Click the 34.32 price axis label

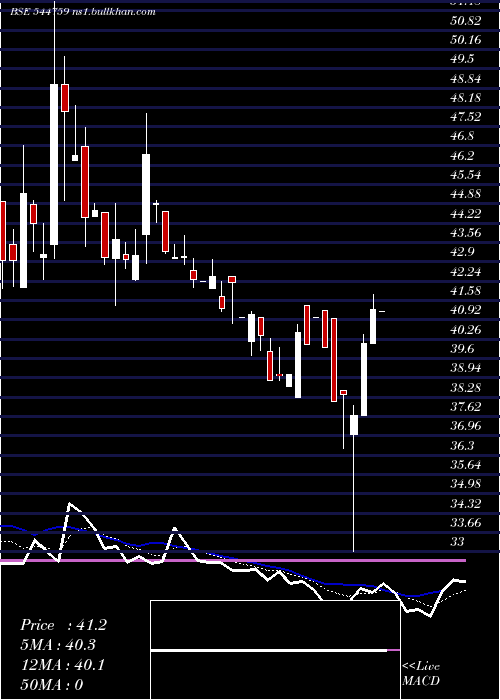tap(466, 504)
